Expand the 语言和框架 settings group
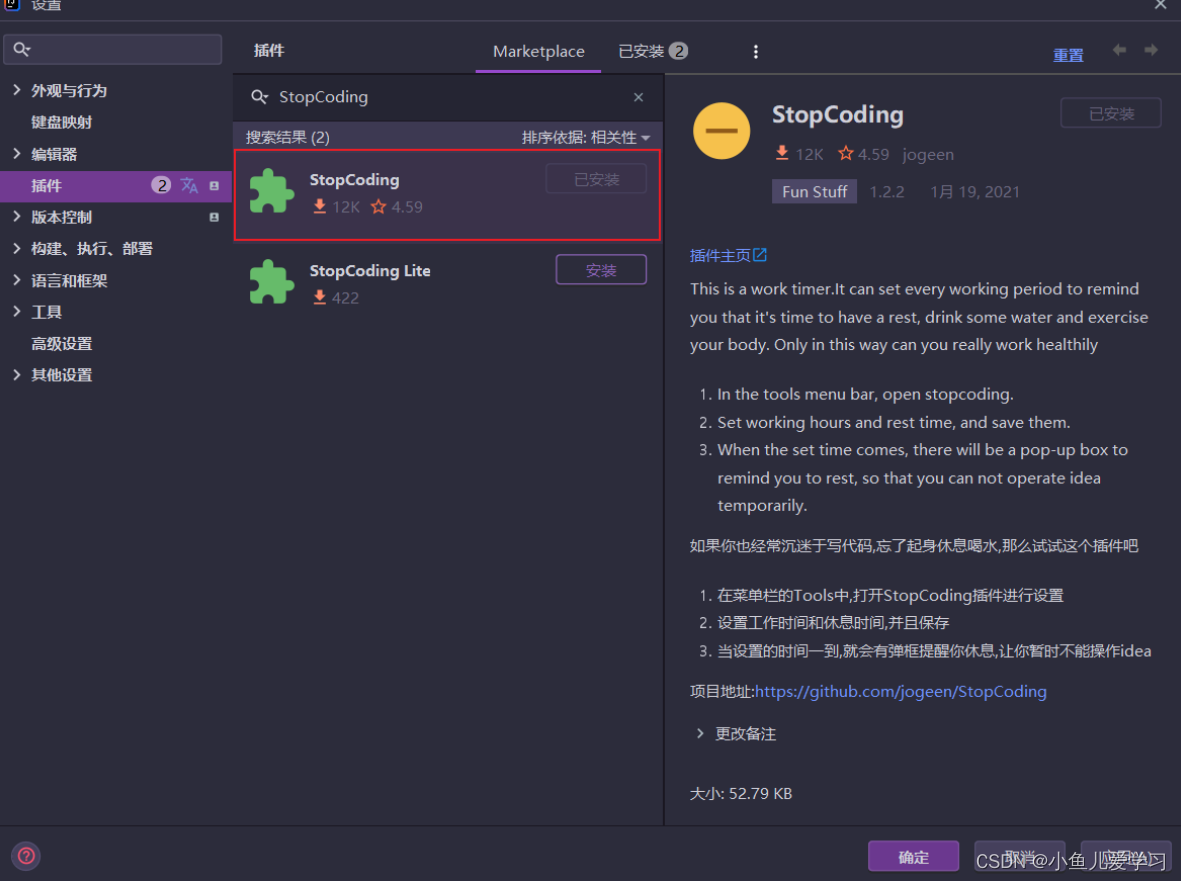This screenshot has height=881, width=1181. point(17,280)
